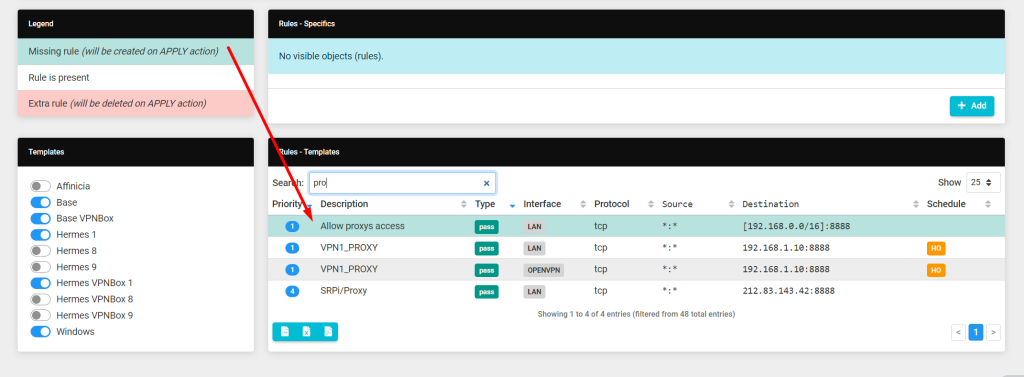Viewport: 1024px width, 377px height.
Task: Click the 'Extra rule' legend entry
Action: tap(135, 103)
